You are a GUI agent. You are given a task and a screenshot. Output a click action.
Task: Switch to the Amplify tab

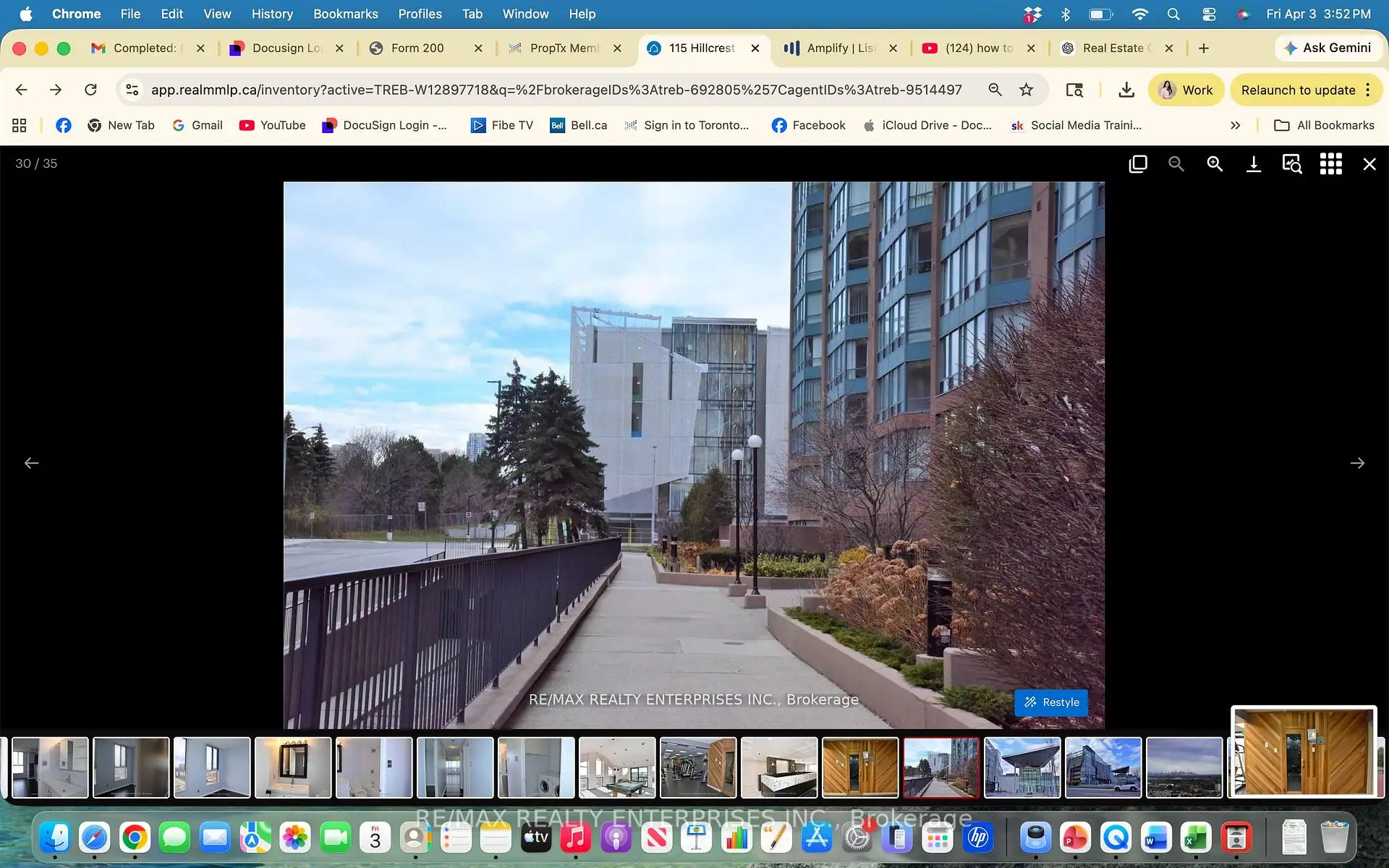[x=839, y=48]
